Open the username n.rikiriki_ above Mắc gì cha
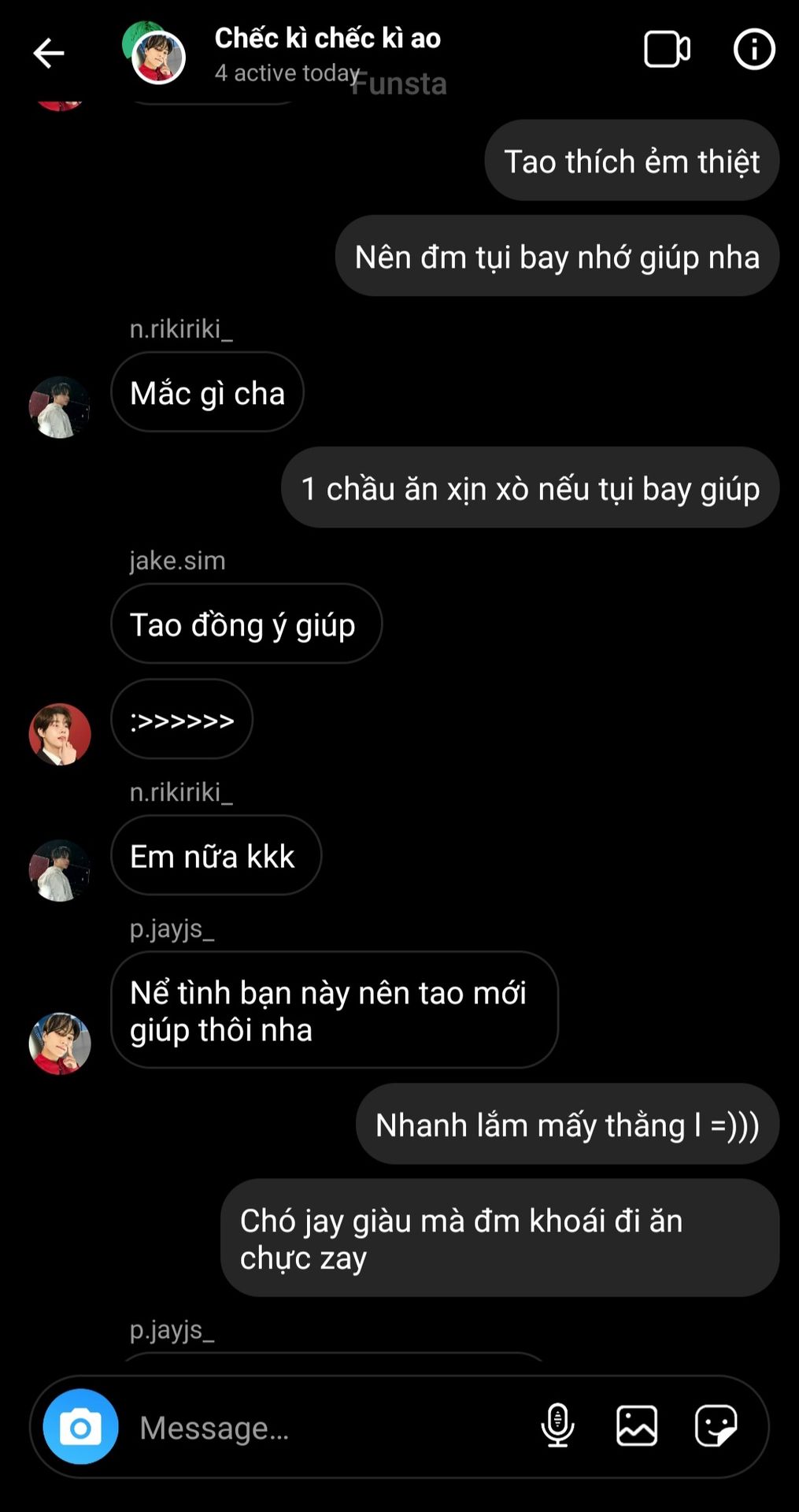Image resolution: width=799 pixels, height=1512 pixels. coord(181,328)
